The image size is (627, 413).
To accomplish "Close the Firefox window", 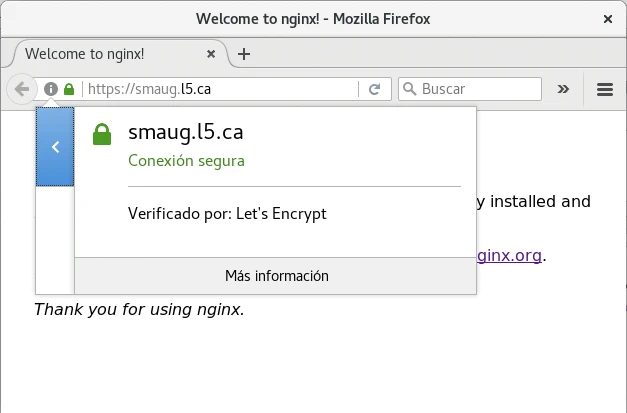I will pyautogui.click(x=609, y=18).
